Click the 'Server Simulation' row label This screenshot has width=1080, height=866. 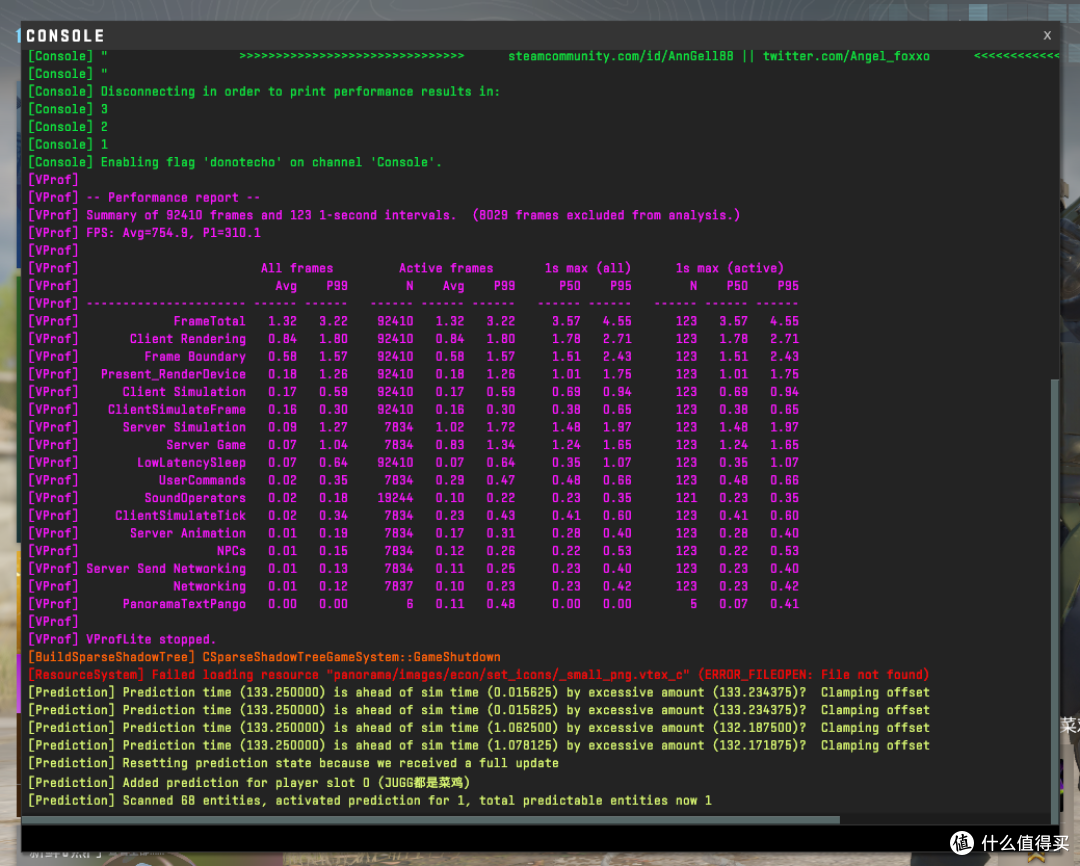point(184,427)
